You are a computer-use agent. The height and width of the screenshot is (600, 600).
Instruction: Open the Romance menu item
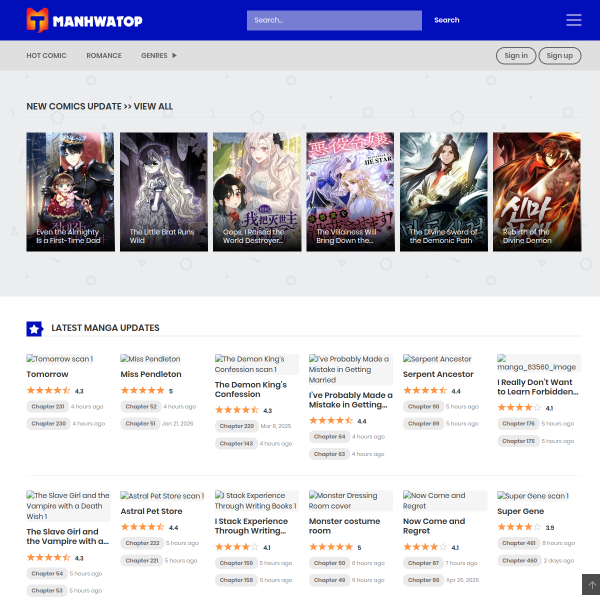pyautogui.click(x=104, y=55)
